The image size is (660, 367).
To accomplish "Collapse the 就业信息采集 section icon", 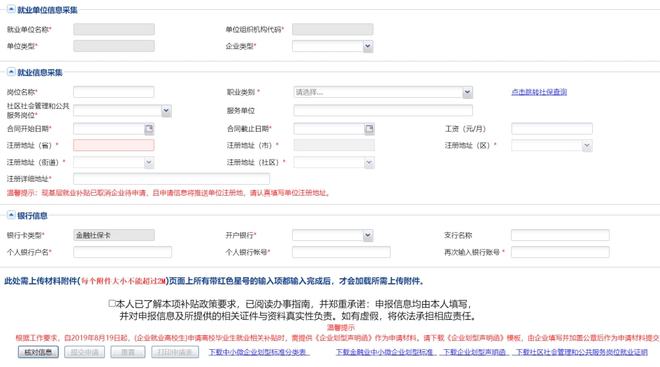I will (x=11, y=72).
